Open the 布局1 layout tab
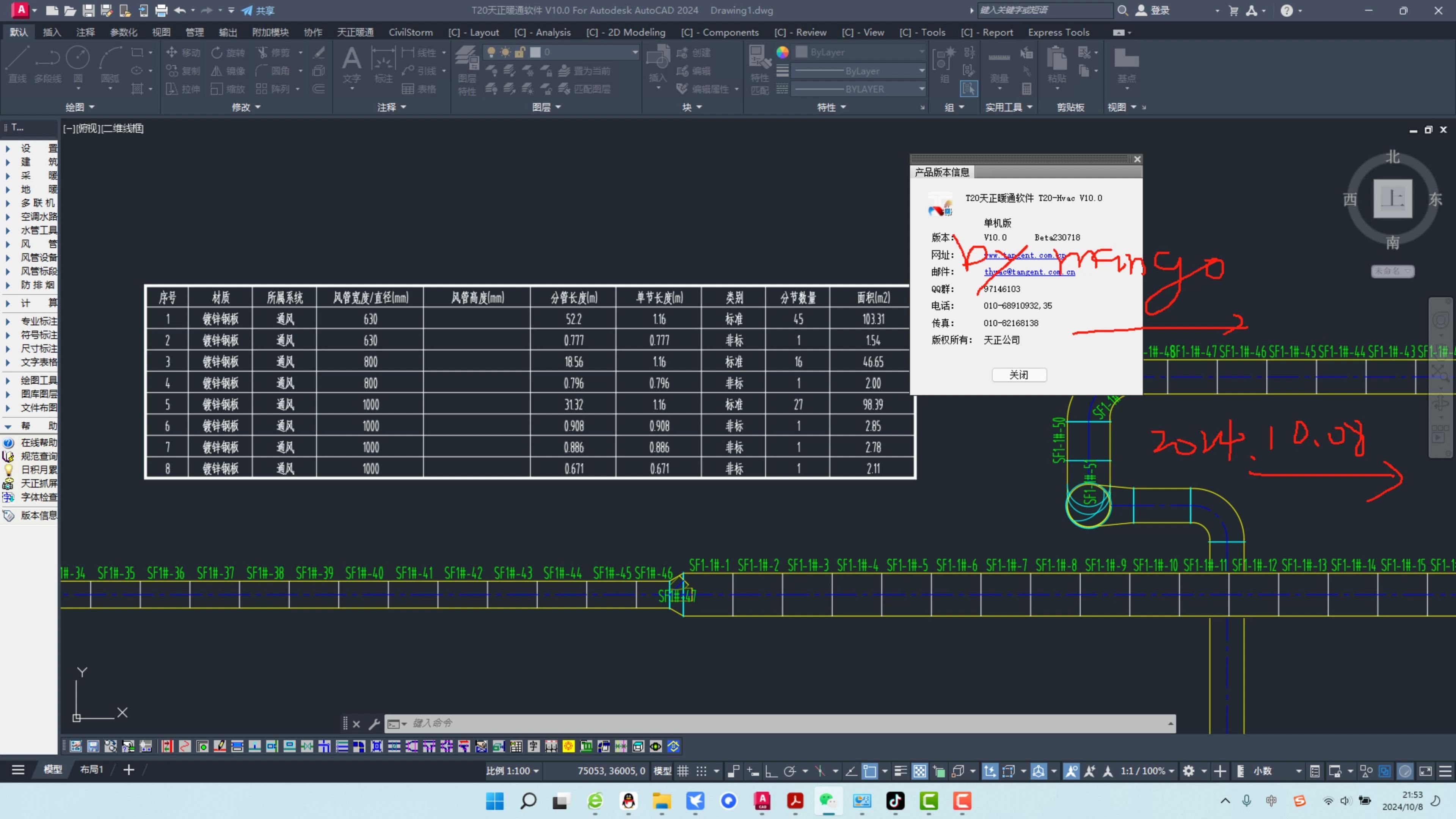 coord(91,769)
